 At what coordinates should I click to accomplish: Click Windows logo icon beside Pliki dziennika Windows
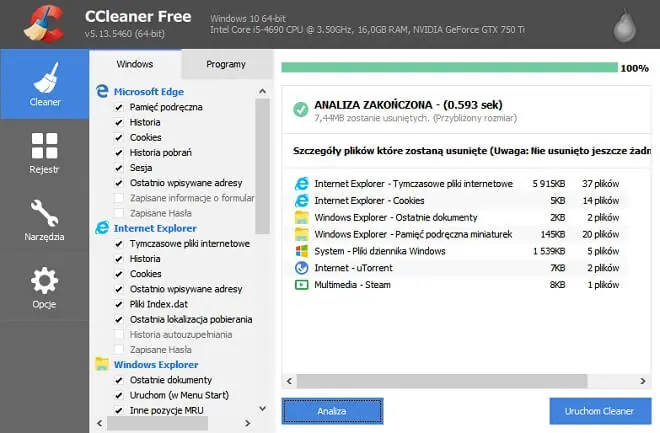click(301, 251)
